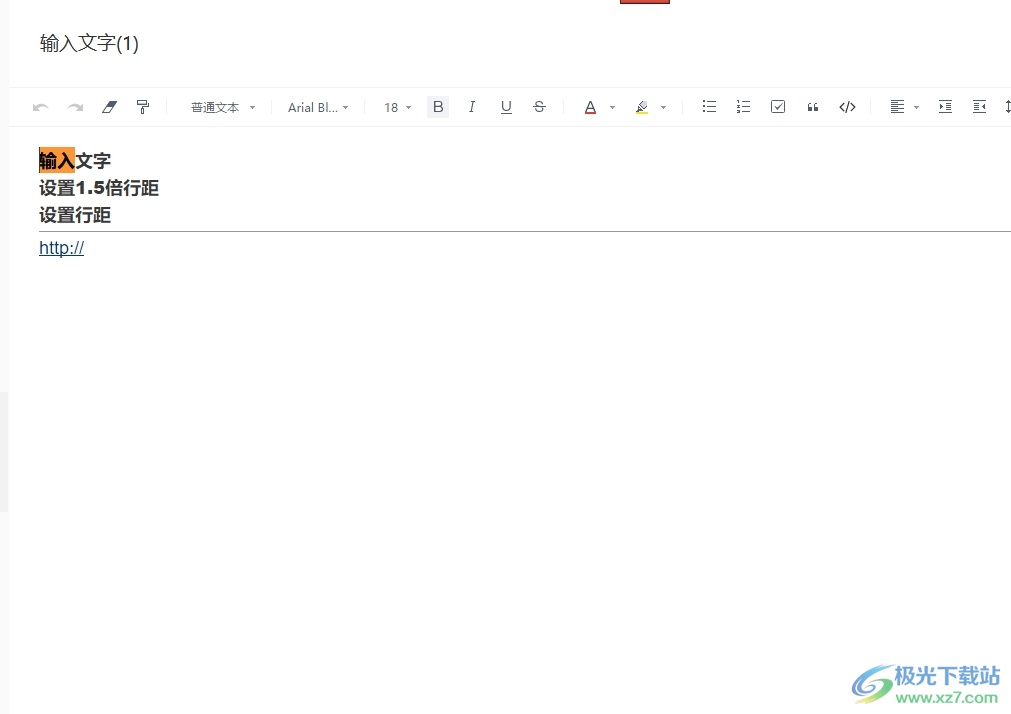
Task: Click the highlighted text 输入
Action: 57,161
